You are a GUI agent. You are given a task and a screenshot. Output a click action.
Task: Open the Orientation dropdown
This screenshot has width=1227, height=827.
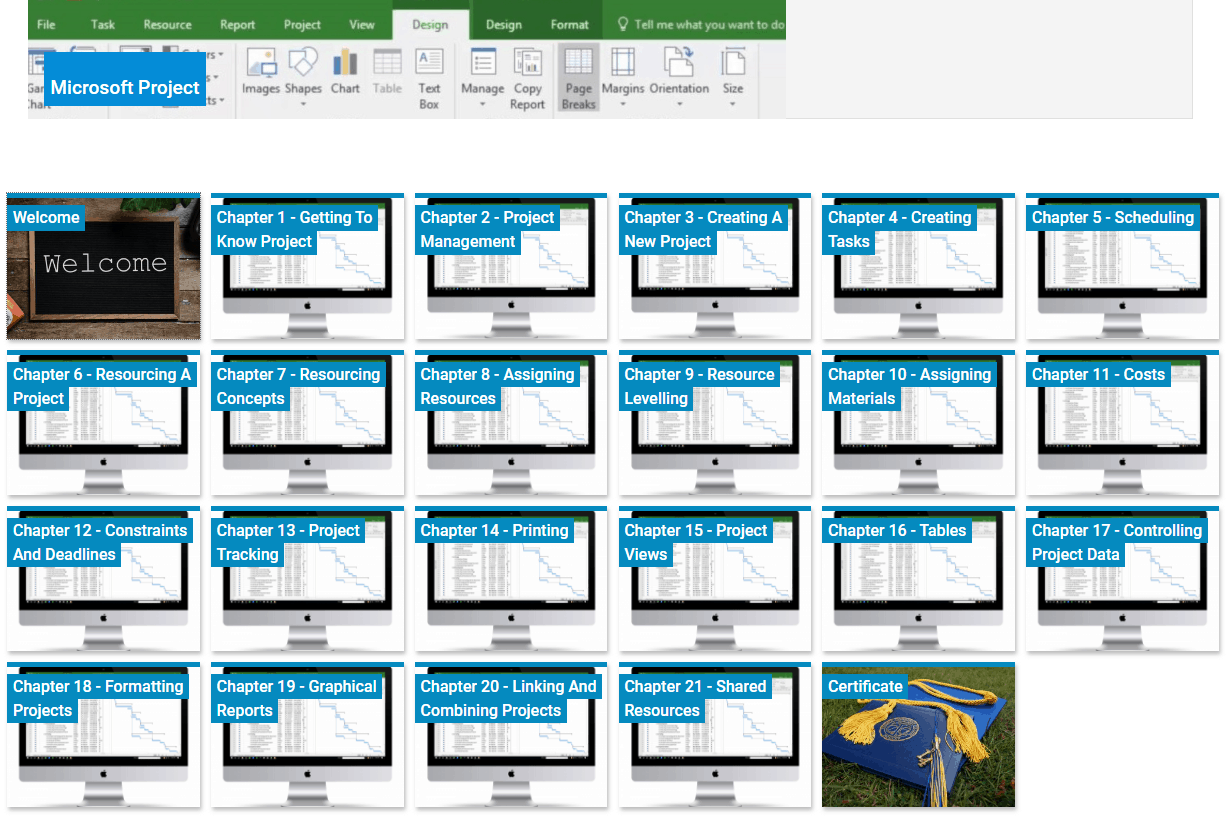tap(679, 78)
